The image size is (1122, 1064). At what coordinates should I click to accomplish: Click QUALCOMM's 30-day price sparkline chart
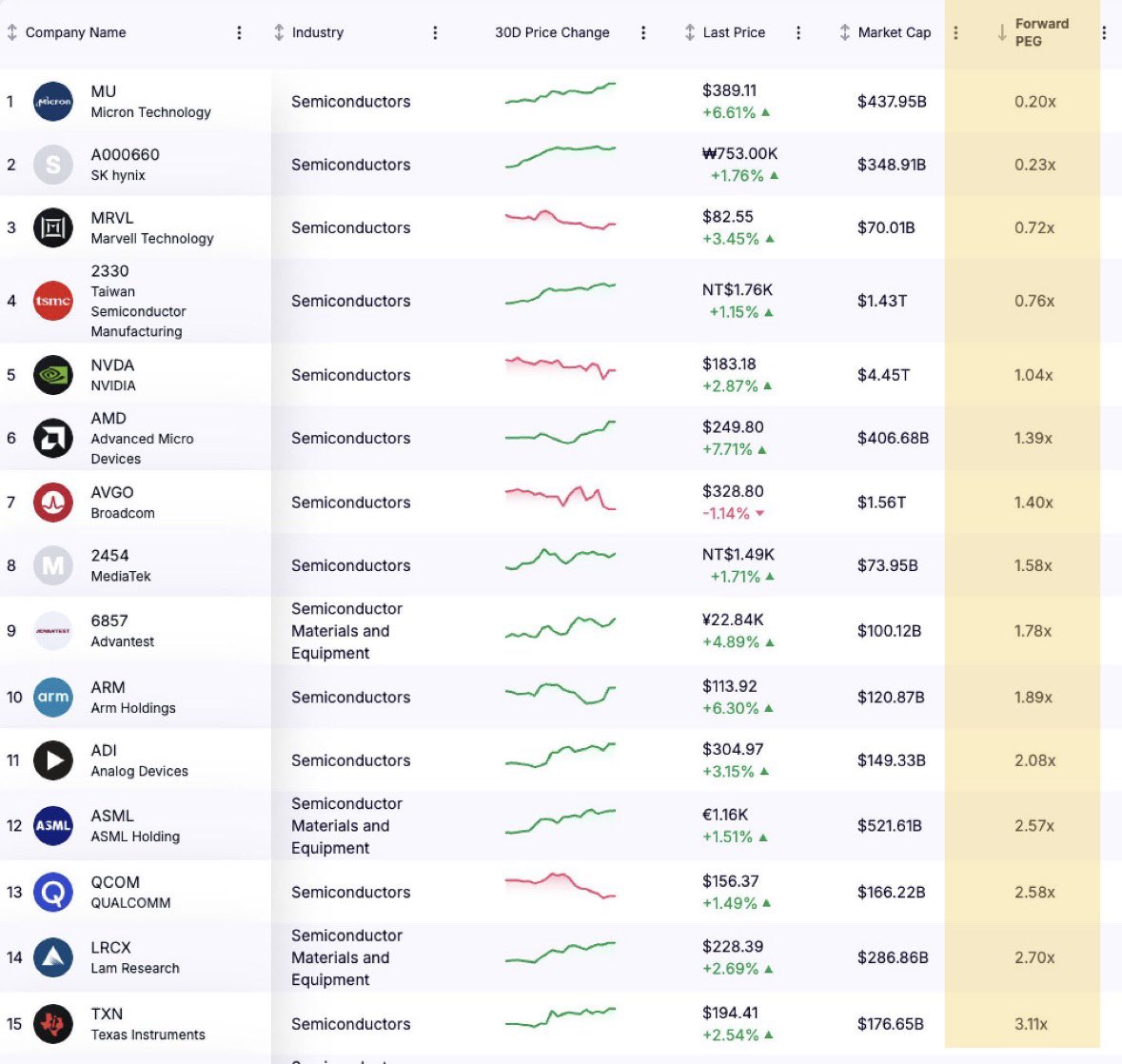561,885
